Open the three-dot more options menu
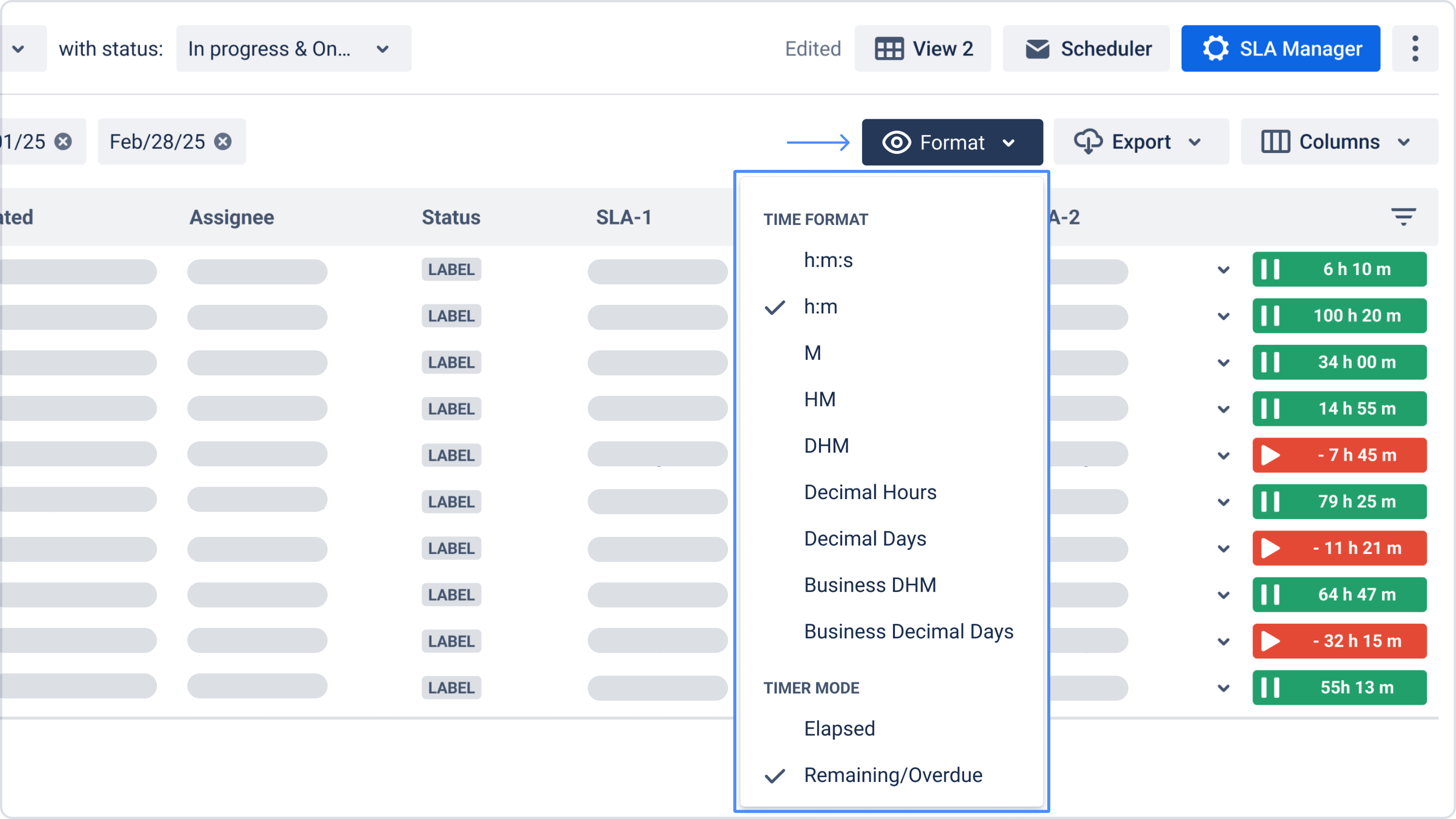1456x819 pixels. pyautogui.click(x=1415, y=49)
